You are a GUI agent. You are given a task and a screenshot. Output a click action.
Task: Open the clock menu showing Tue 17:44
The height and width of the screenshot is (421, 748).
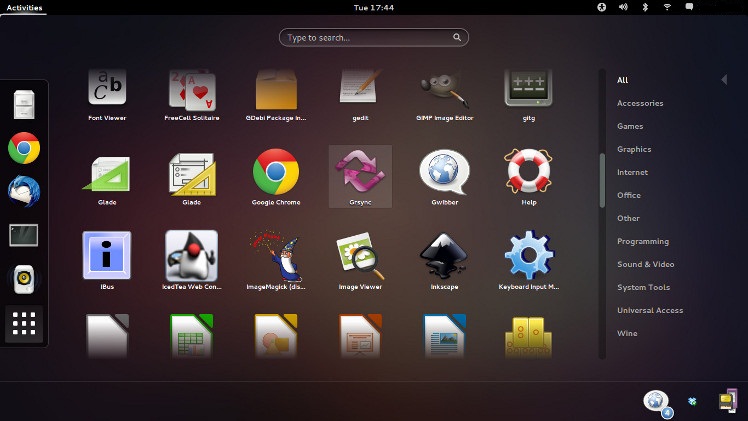pos(374,7)
